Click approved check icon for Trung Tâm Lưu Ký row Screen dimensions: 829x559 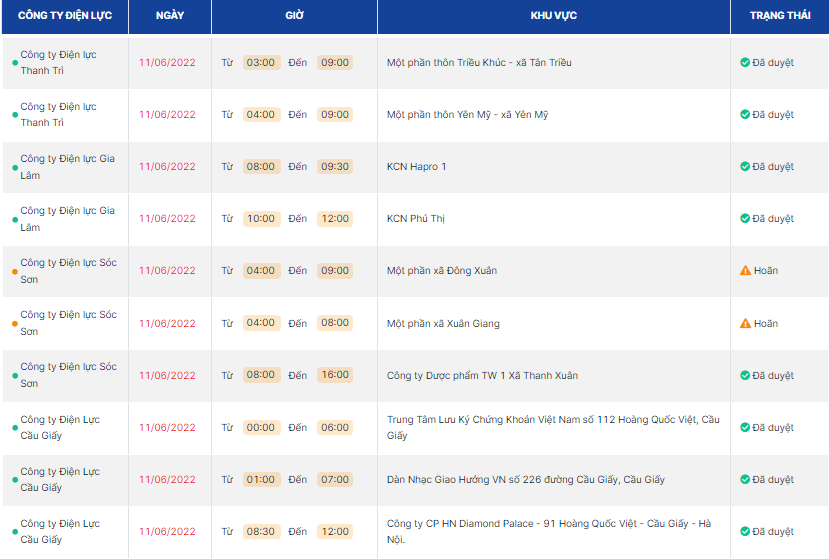point(745,427)
